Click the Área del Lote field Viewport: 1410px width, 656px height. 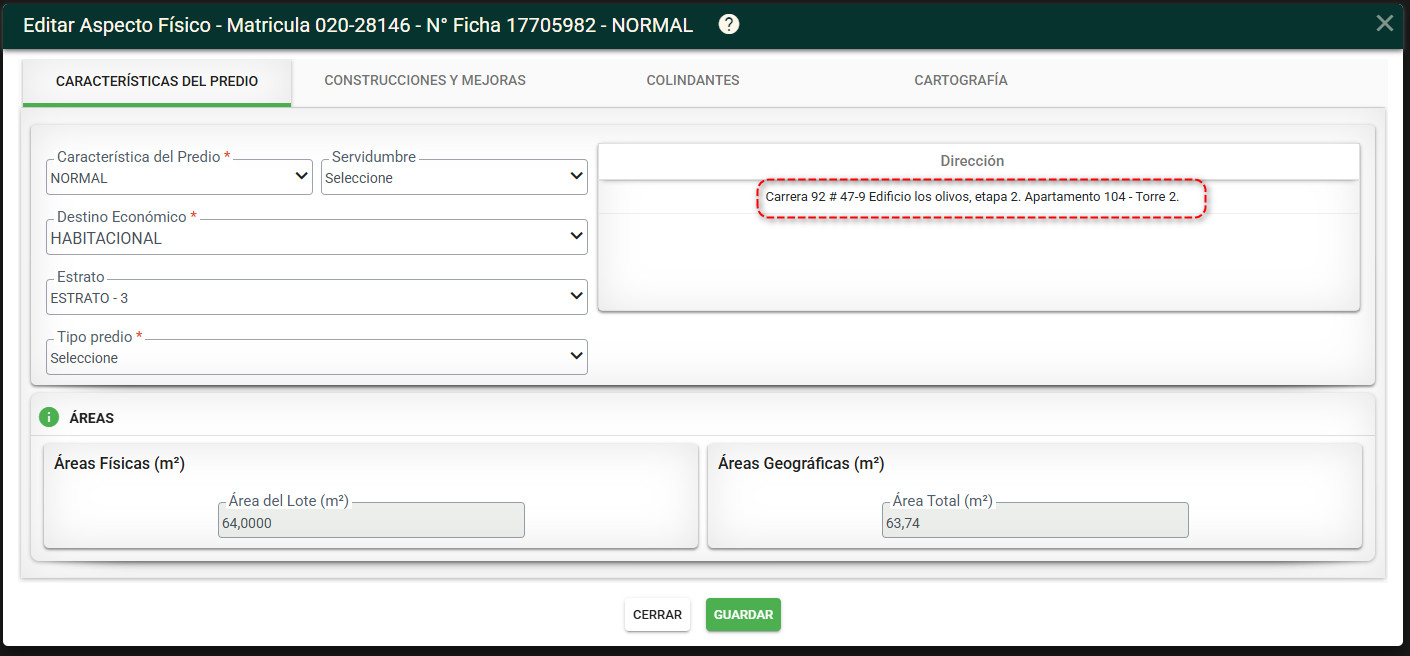click(x=371, y=520)
